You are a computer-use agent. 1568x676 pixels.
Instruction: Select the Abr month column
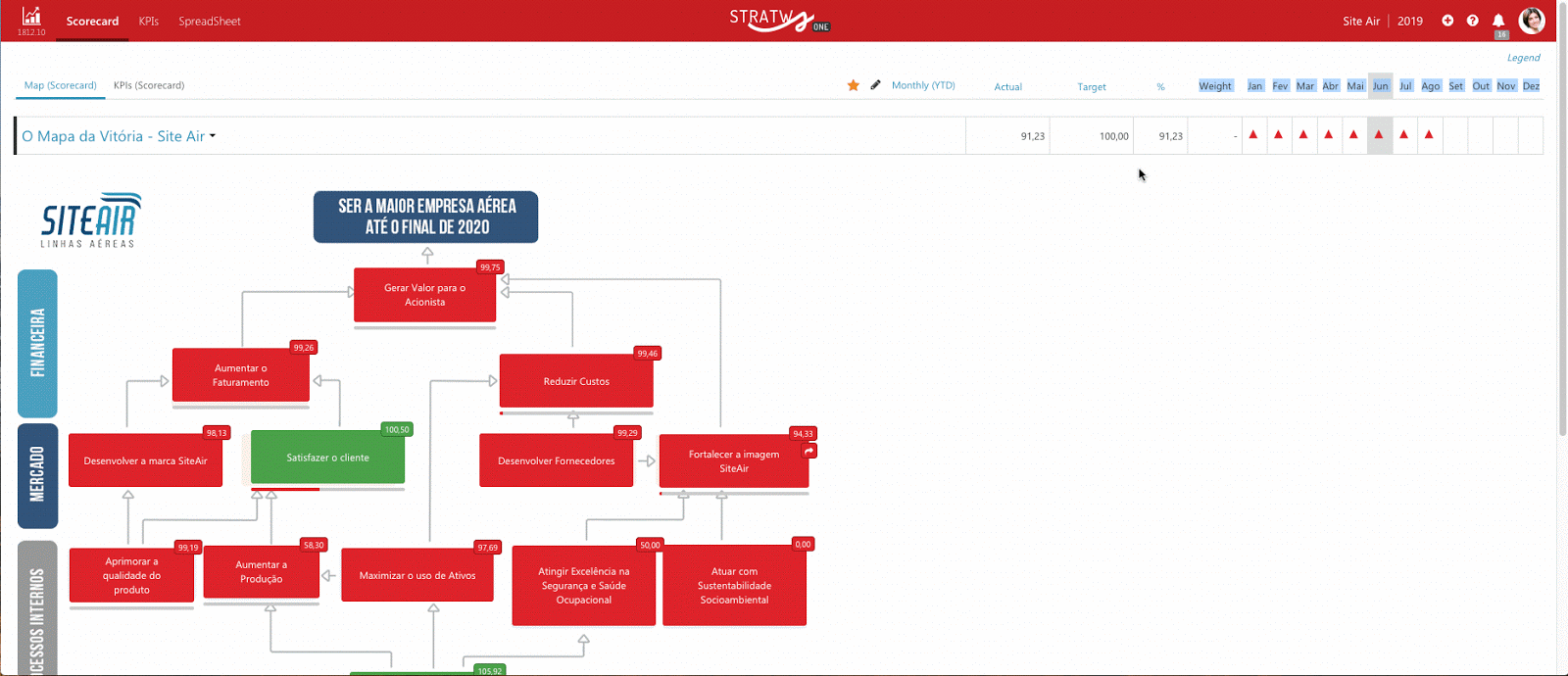pyautogui.click(x=1331, y=86)
